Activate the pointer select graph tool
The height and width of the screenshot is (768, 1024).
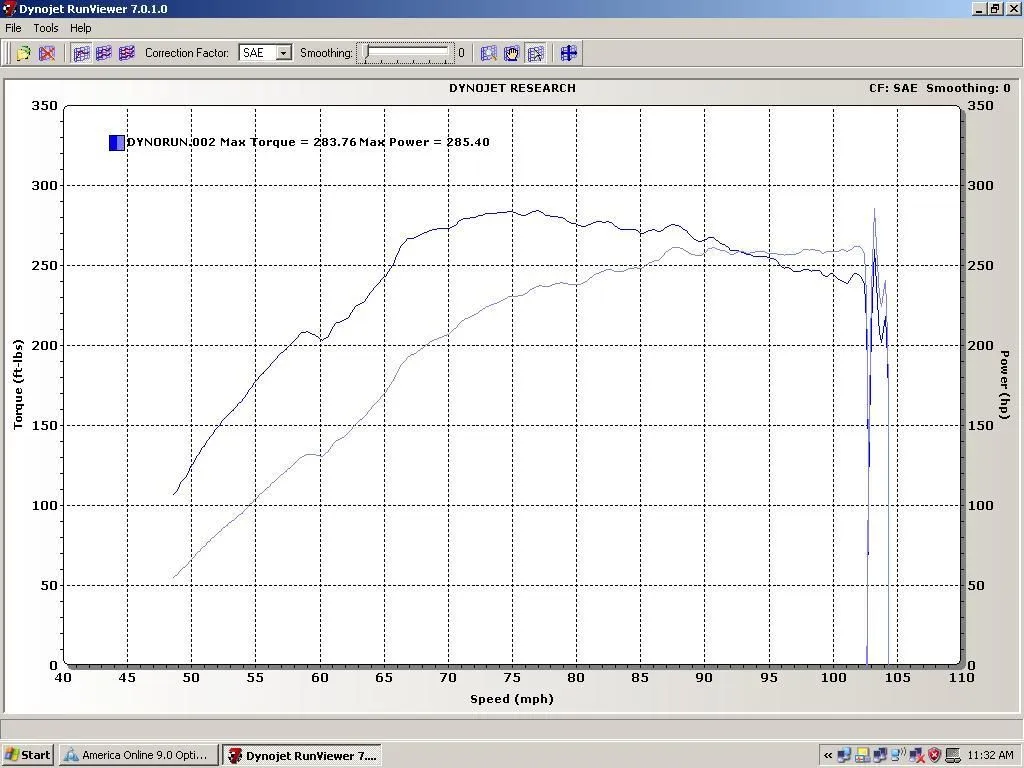pos(535,53)
